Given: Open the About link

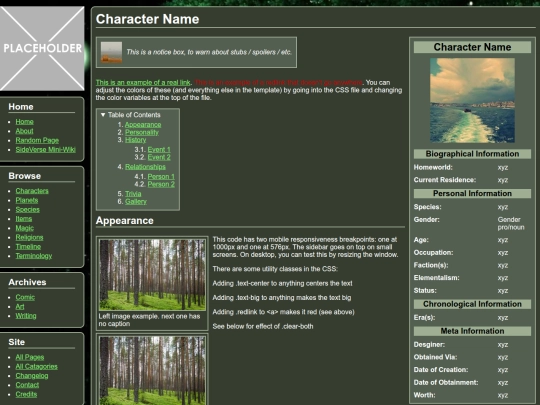Looking at the screenshot, I should point(24,131).
